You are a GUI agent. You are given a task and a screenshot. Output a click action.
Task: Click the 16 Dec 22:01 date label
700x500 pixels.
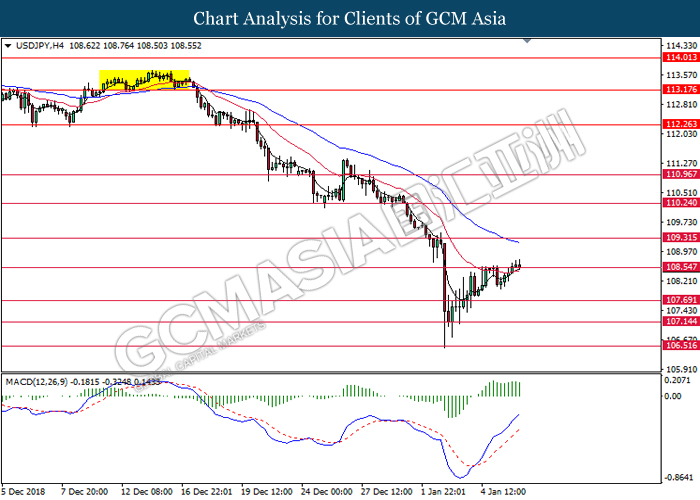207,492
